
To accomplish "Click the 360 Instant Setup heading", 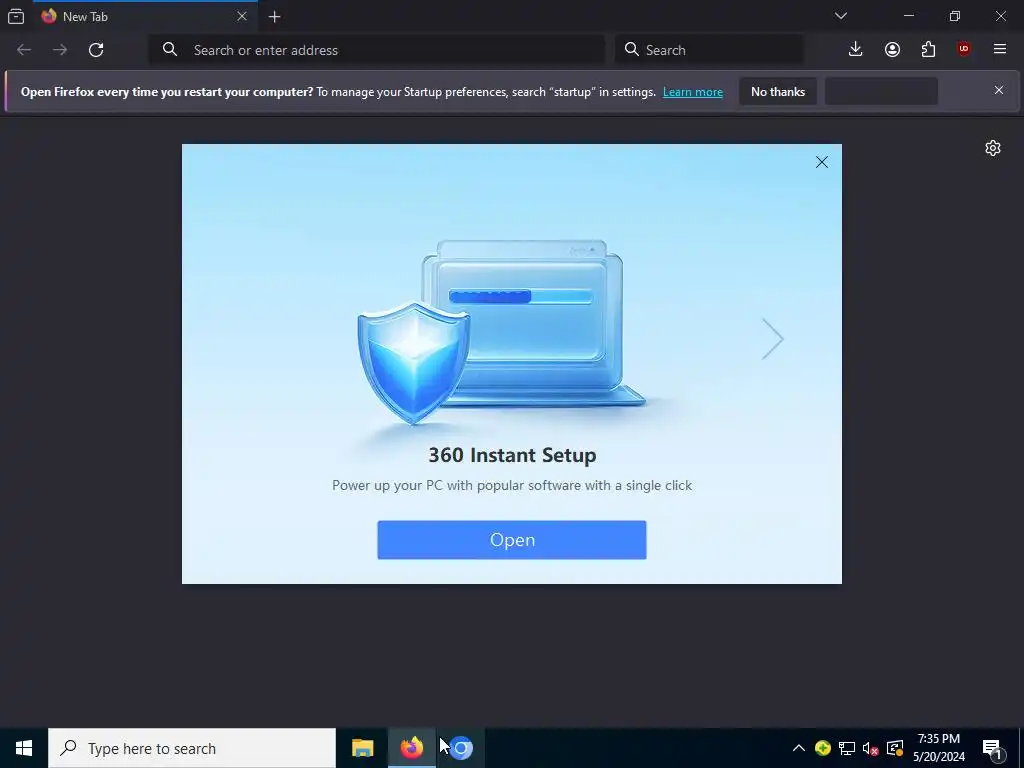I will coord(512,455).
